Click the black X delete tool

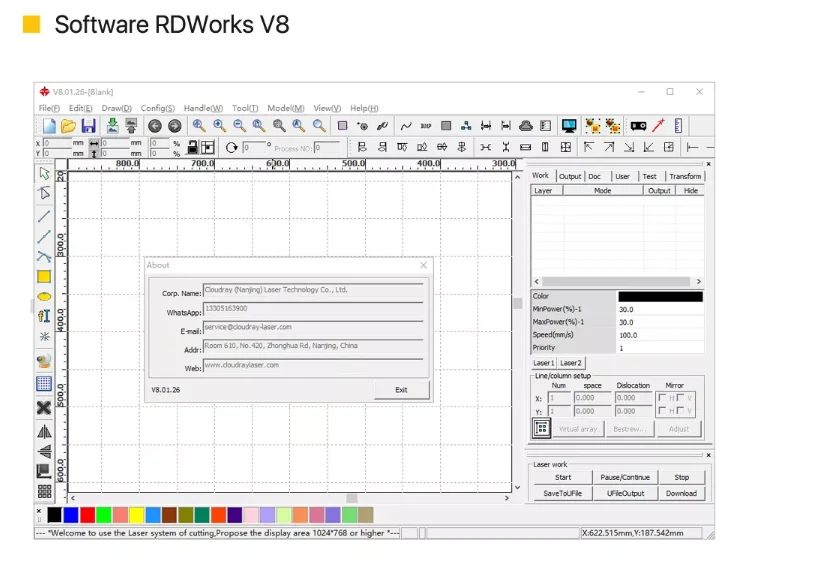point(44,408)
